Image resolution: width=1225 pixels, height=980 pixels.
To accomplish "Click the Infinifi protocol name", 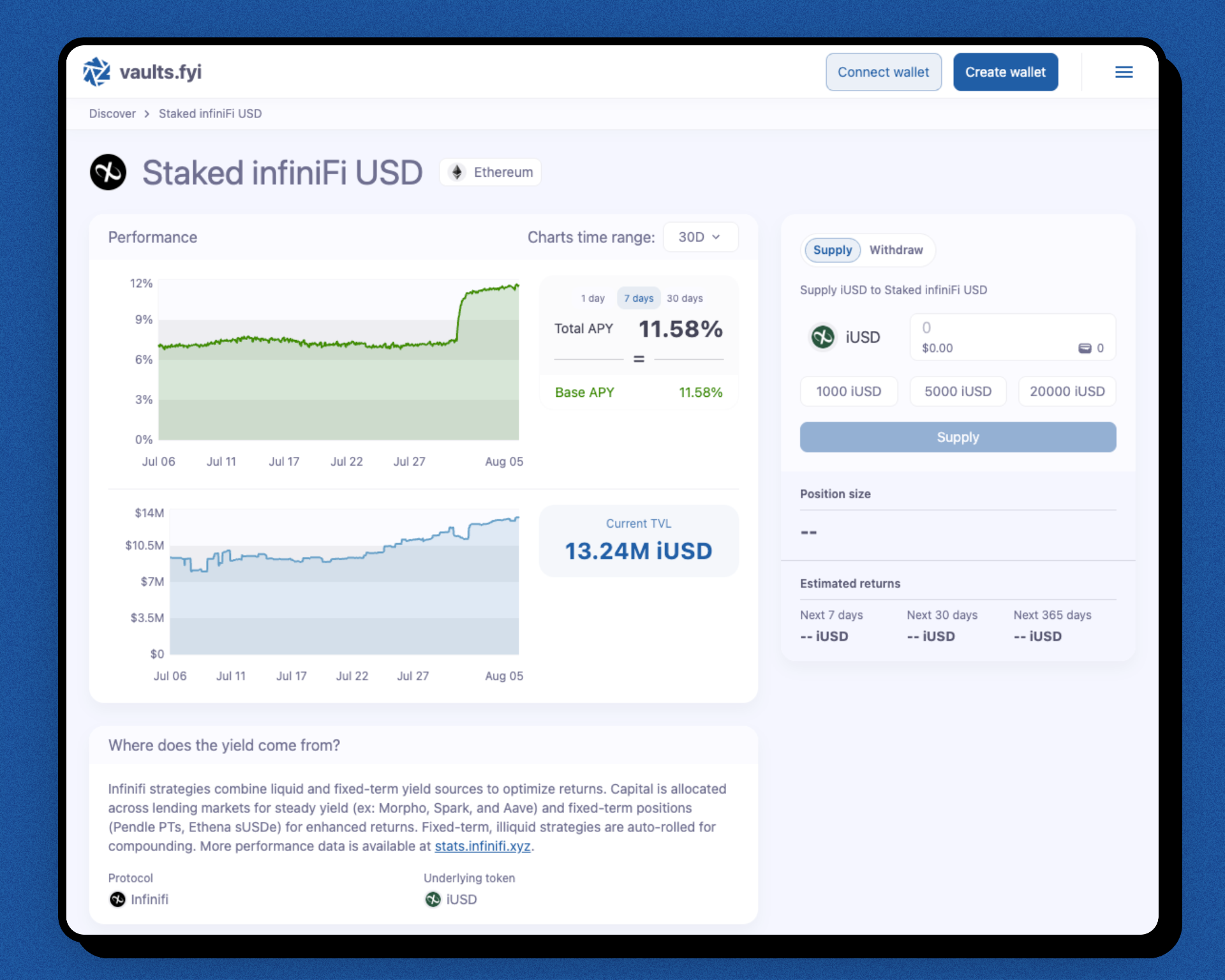I will (149, 899).
